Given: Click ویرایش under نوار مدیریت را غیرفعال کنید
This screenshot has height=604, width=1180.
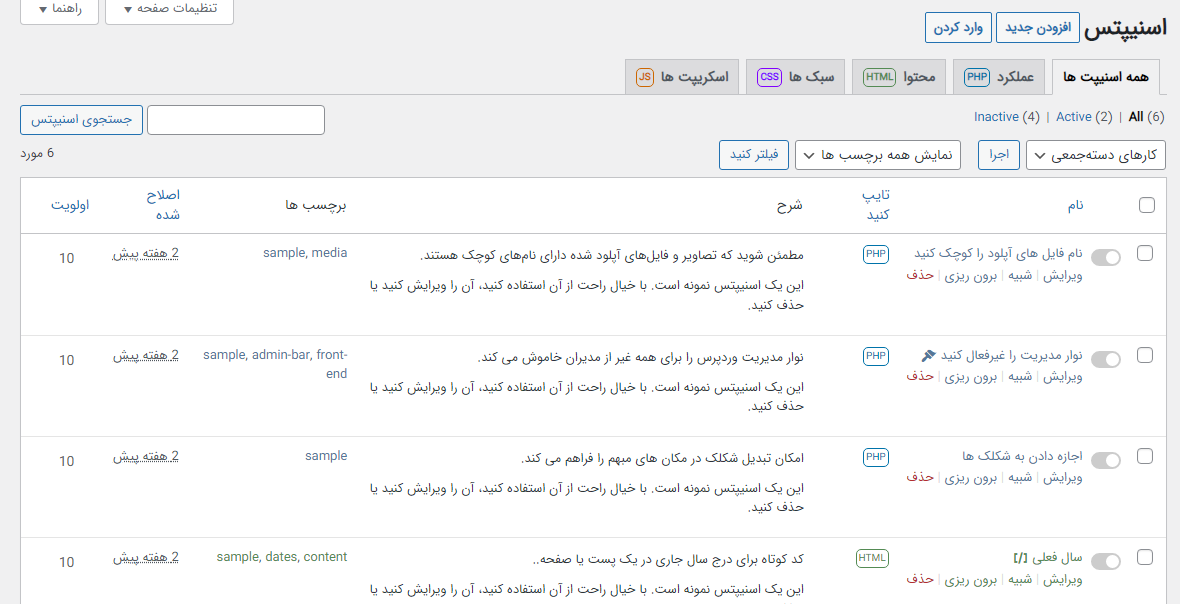Looking at the screenshot, I should point(1063,377).
